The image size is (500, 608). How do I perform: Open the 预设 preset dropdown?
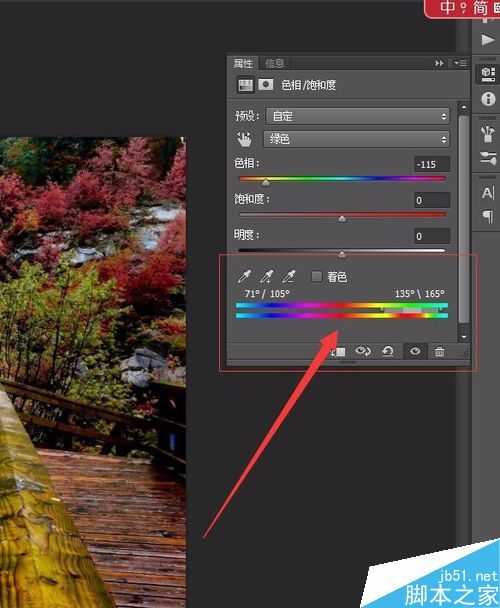click(x=357, y=116)
